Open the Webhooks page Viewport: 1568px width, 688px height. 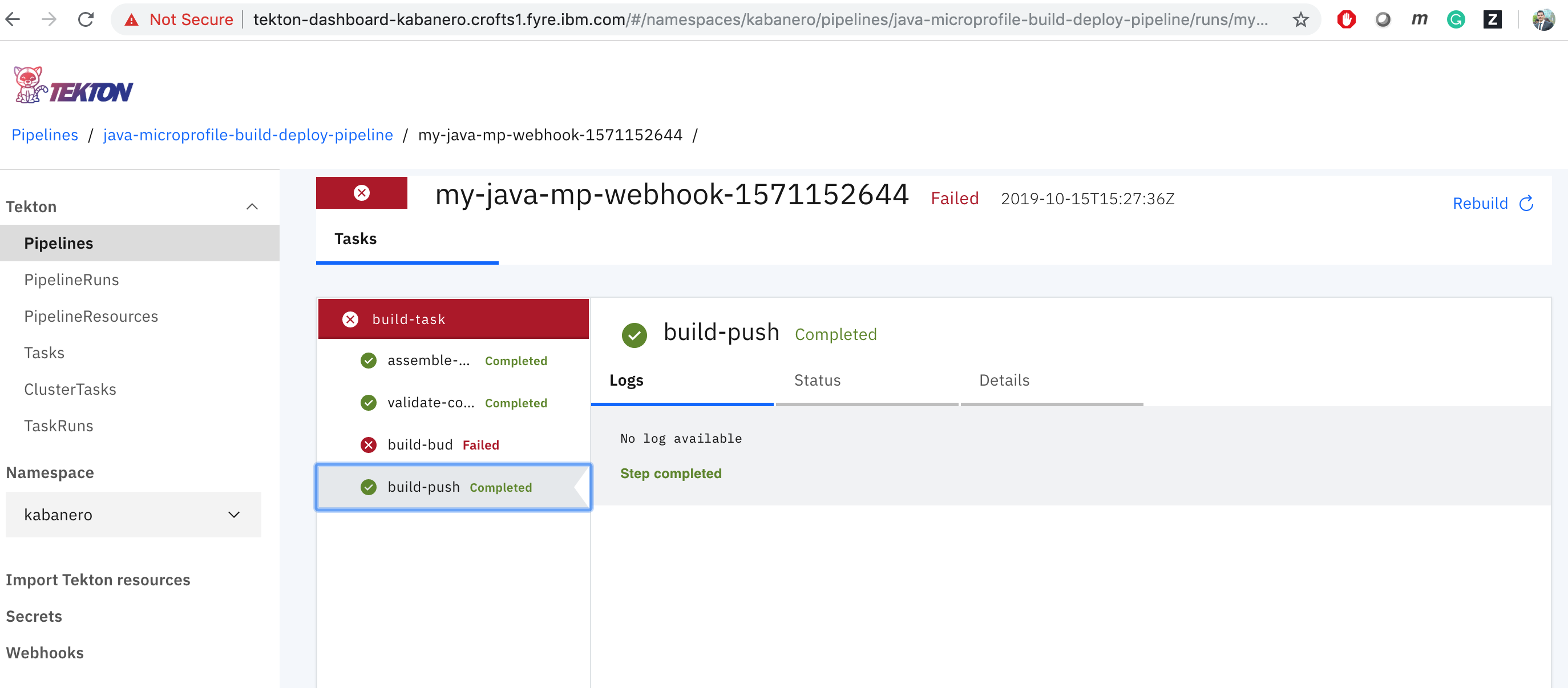click(x=45, y=652)
